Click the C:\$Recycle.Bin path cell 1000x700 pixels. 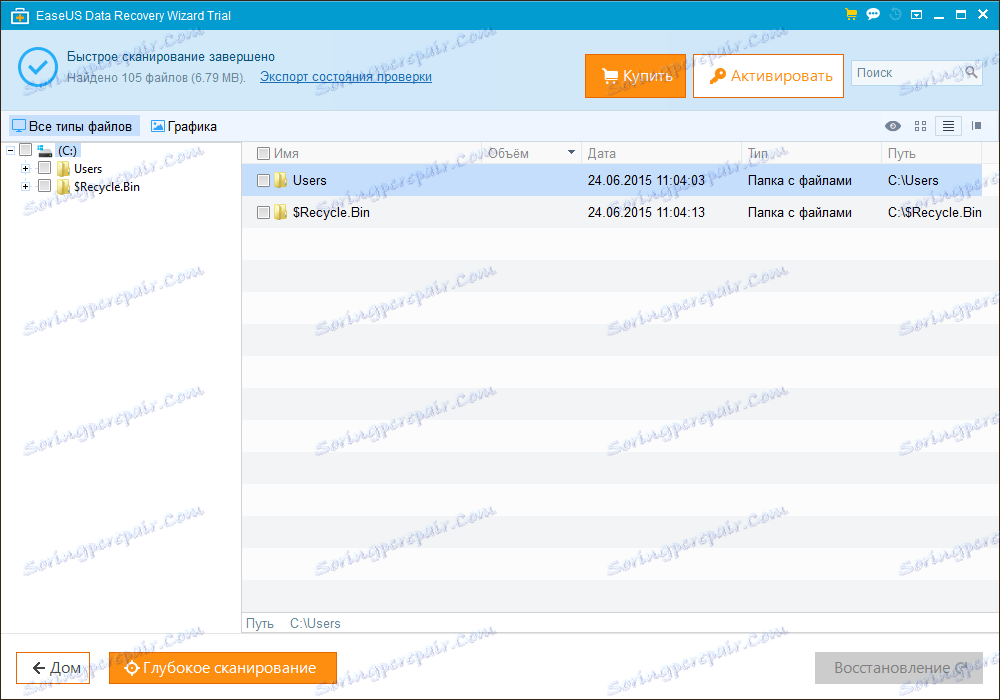pyautogui.click(x=934, y=212)
